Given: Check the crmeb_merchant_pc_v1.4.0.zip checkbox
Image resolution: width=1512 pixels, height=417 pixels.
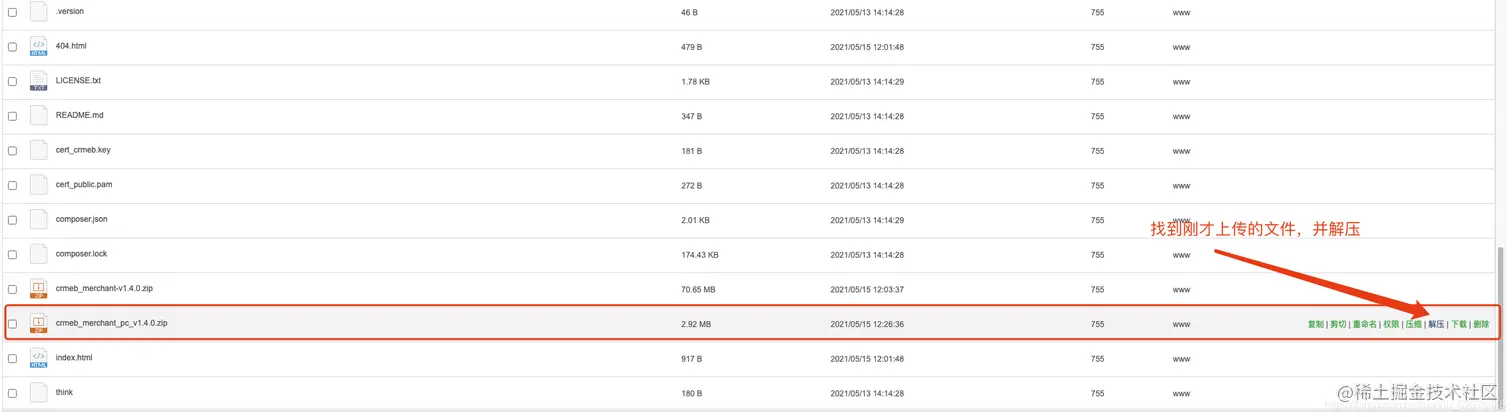Looking at the screenshot, I should (13, 324).
